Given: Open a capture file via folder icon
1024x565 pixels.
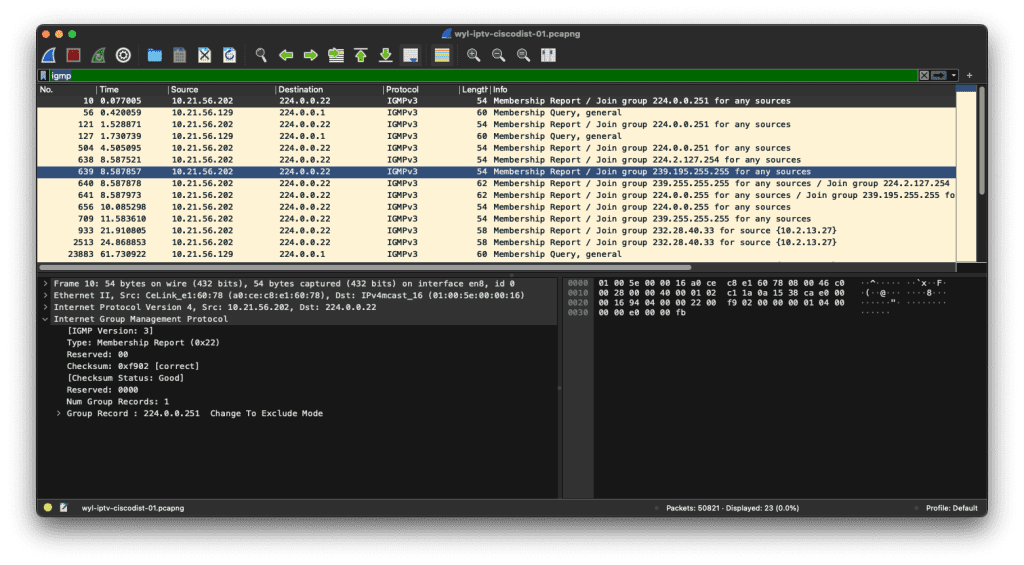Looking at the screenshot, I should 155,55.
